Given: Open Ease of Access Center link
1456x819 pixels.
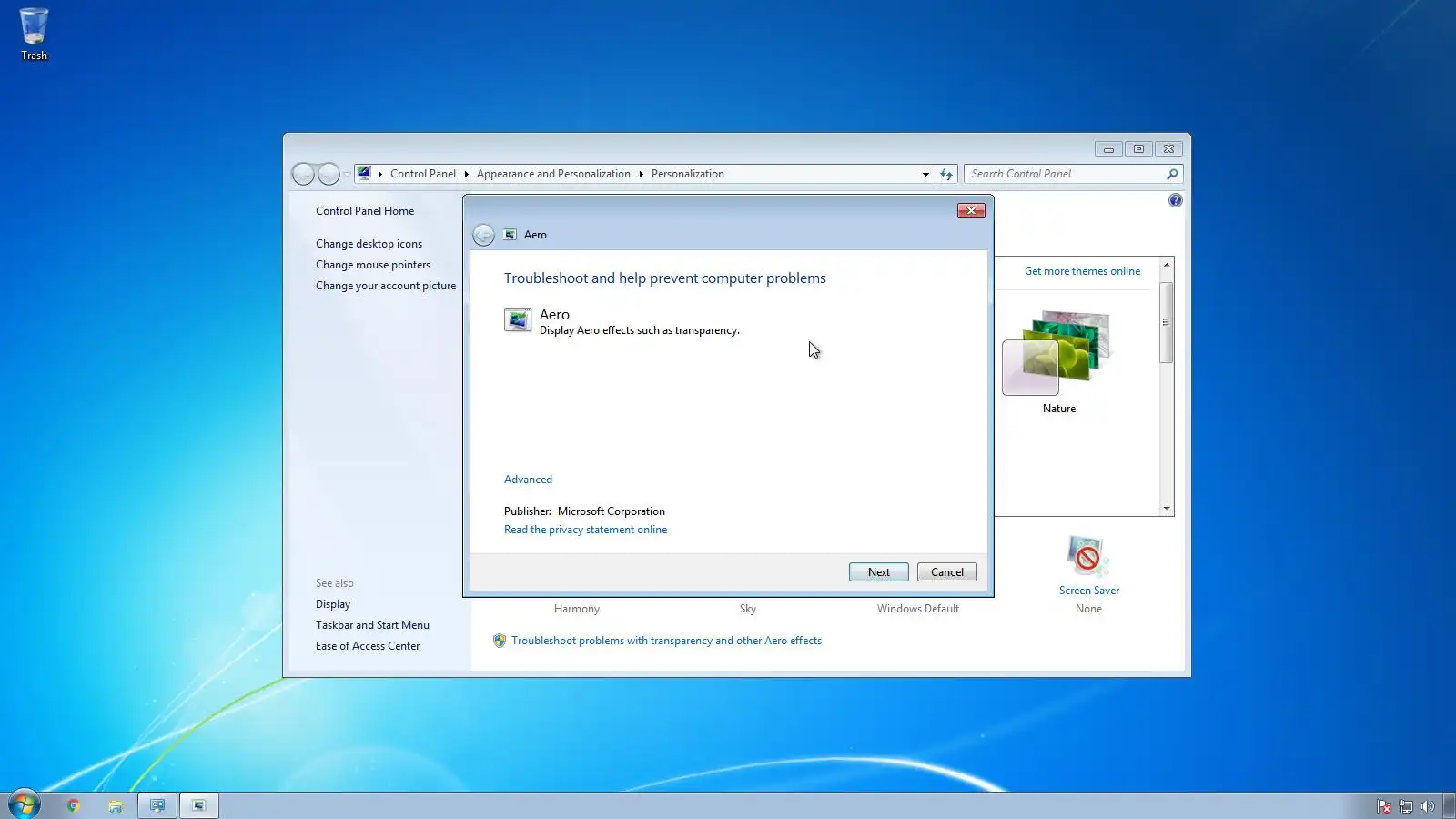Looking at the screenshot, I should click(x=368, y=646).
